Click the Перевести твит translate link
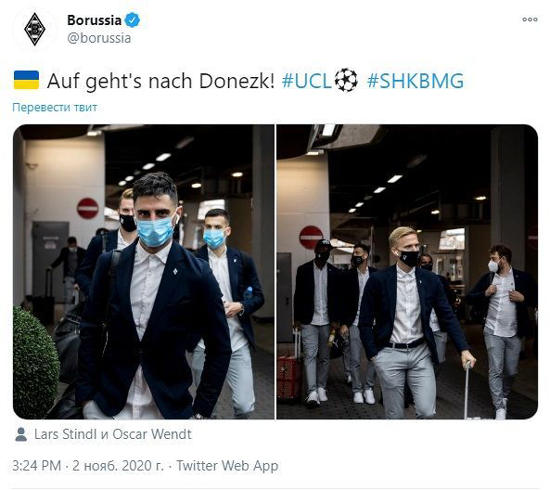 (55, 107)
